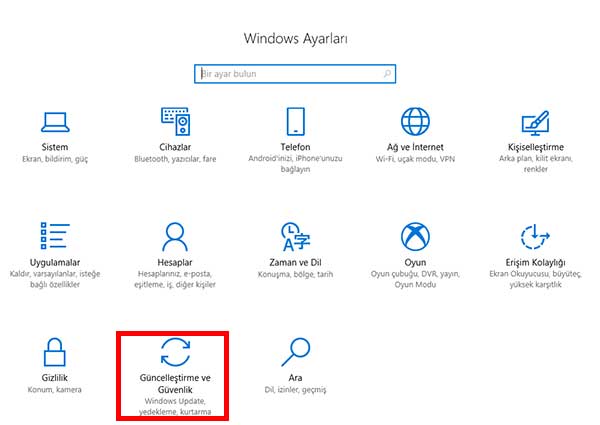Viewport: 600px width, 425px height.
Task: Click the Gizlilik padlock icon
Action: pyautogui.click(x=55, y=352)
